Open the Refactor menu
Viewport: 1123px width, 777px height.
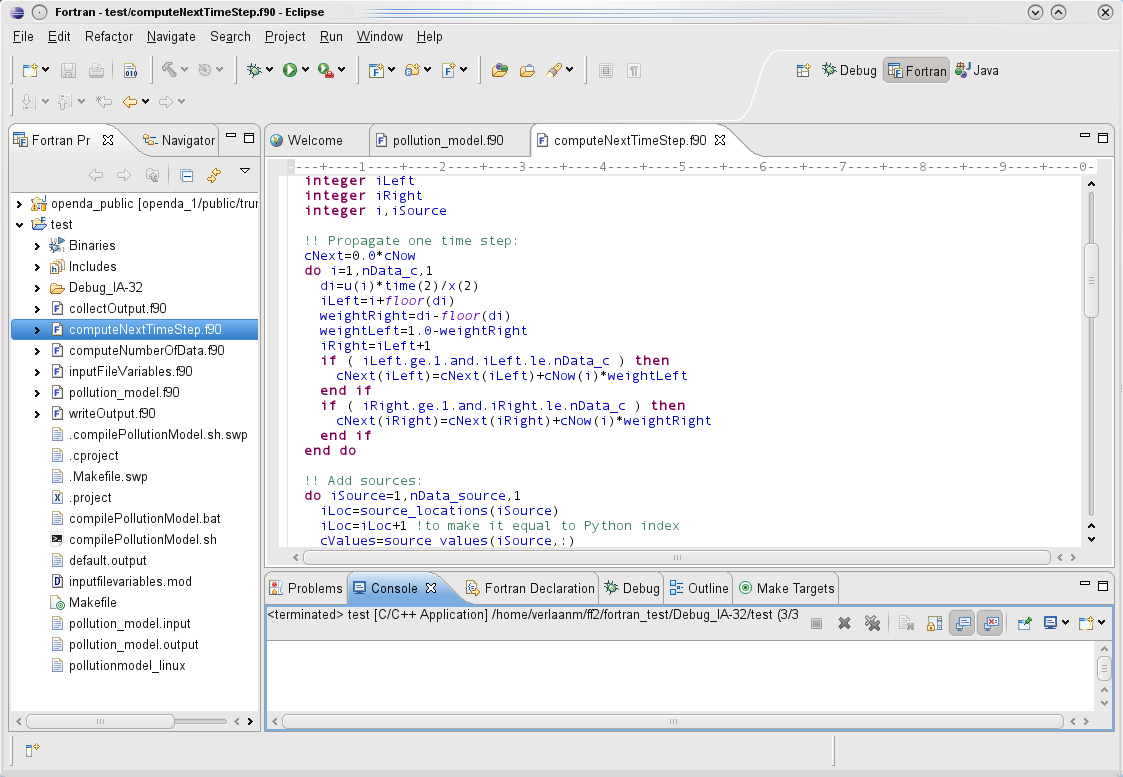pos(108,36)
